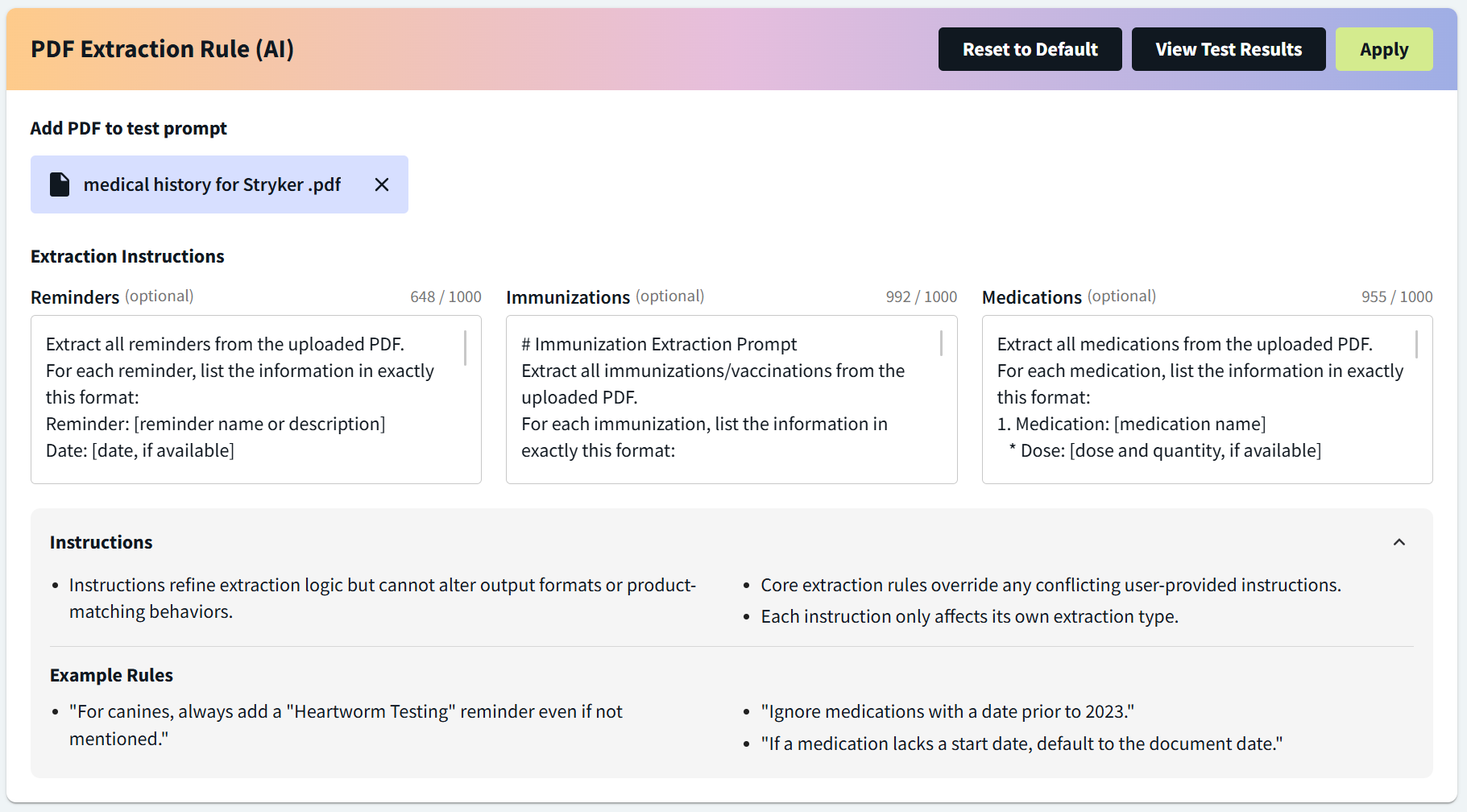Click the 'Medications' field label
Screen dimensions: 1467x812
tap(1032, 297)
